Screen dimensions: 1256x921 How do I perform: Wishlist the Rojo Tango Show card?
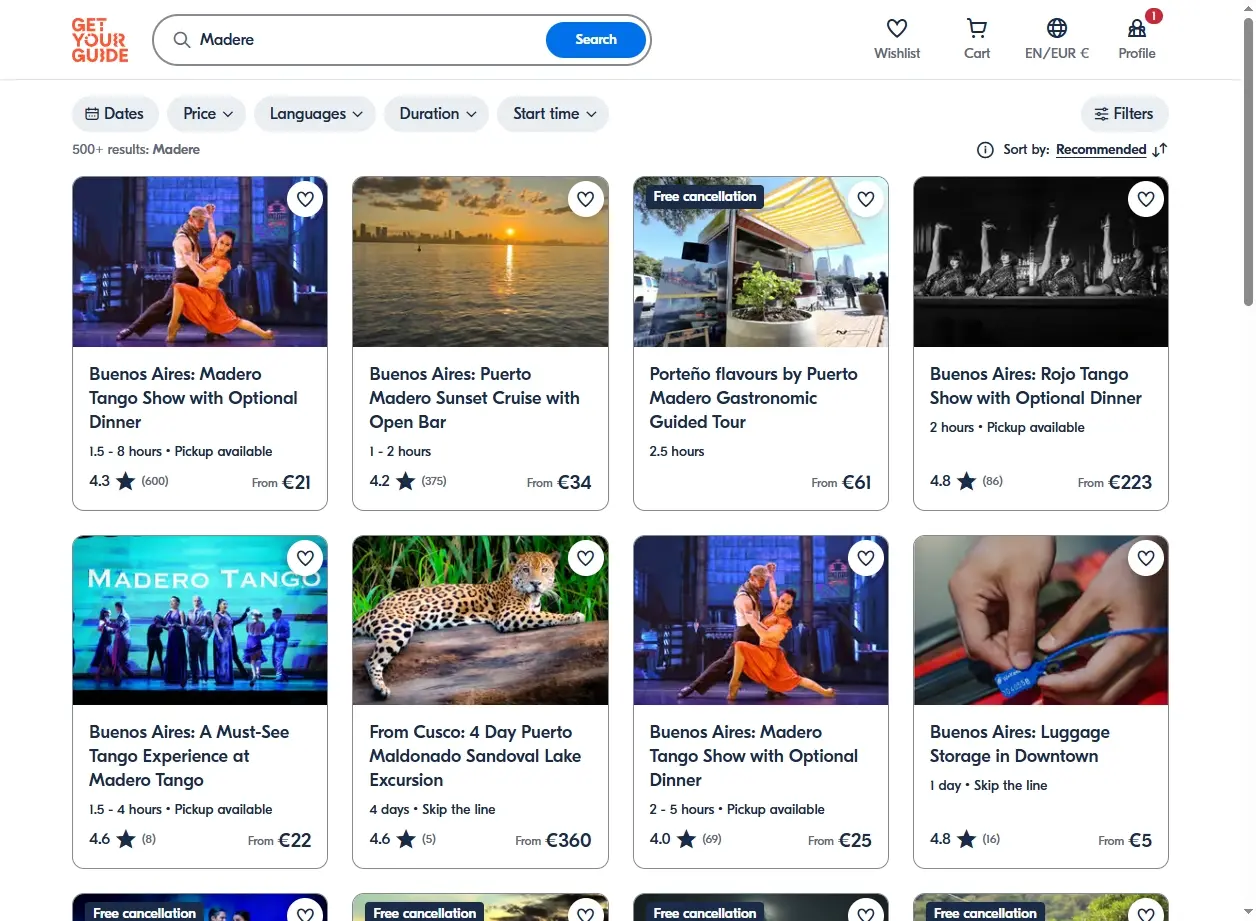(x=1146, y=199)
